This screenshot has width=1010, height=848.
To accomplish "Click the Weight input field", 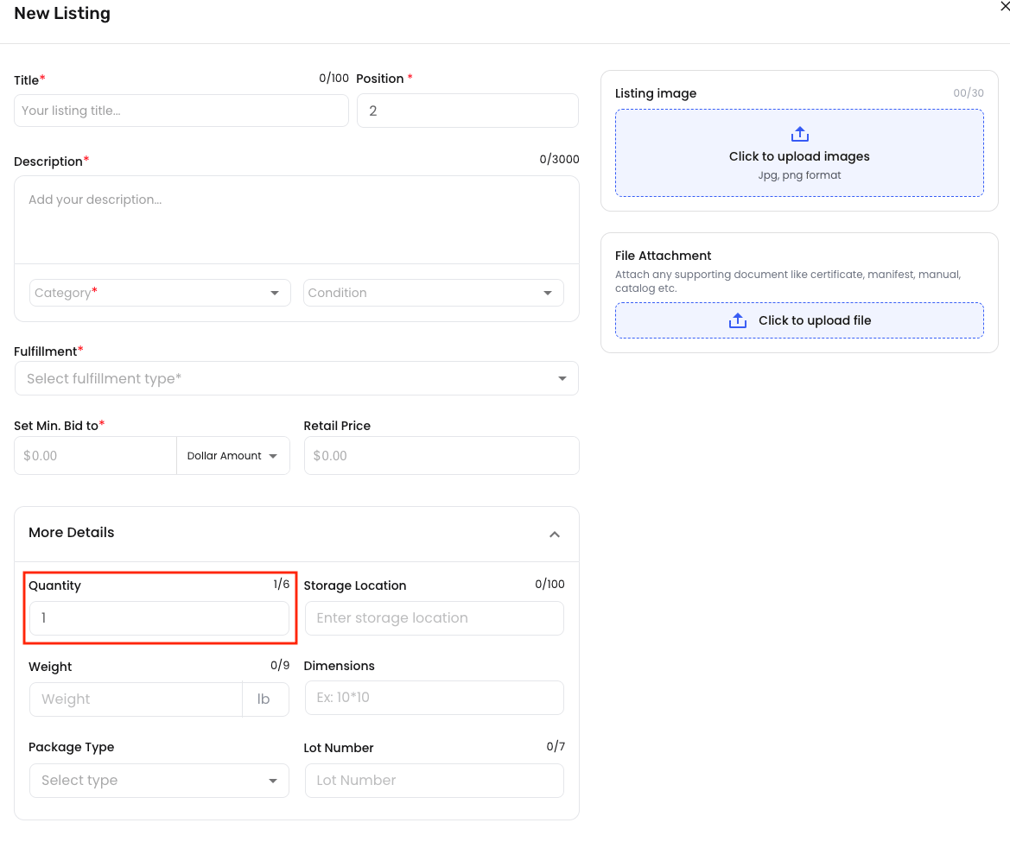I will click(x=135, y=699).
